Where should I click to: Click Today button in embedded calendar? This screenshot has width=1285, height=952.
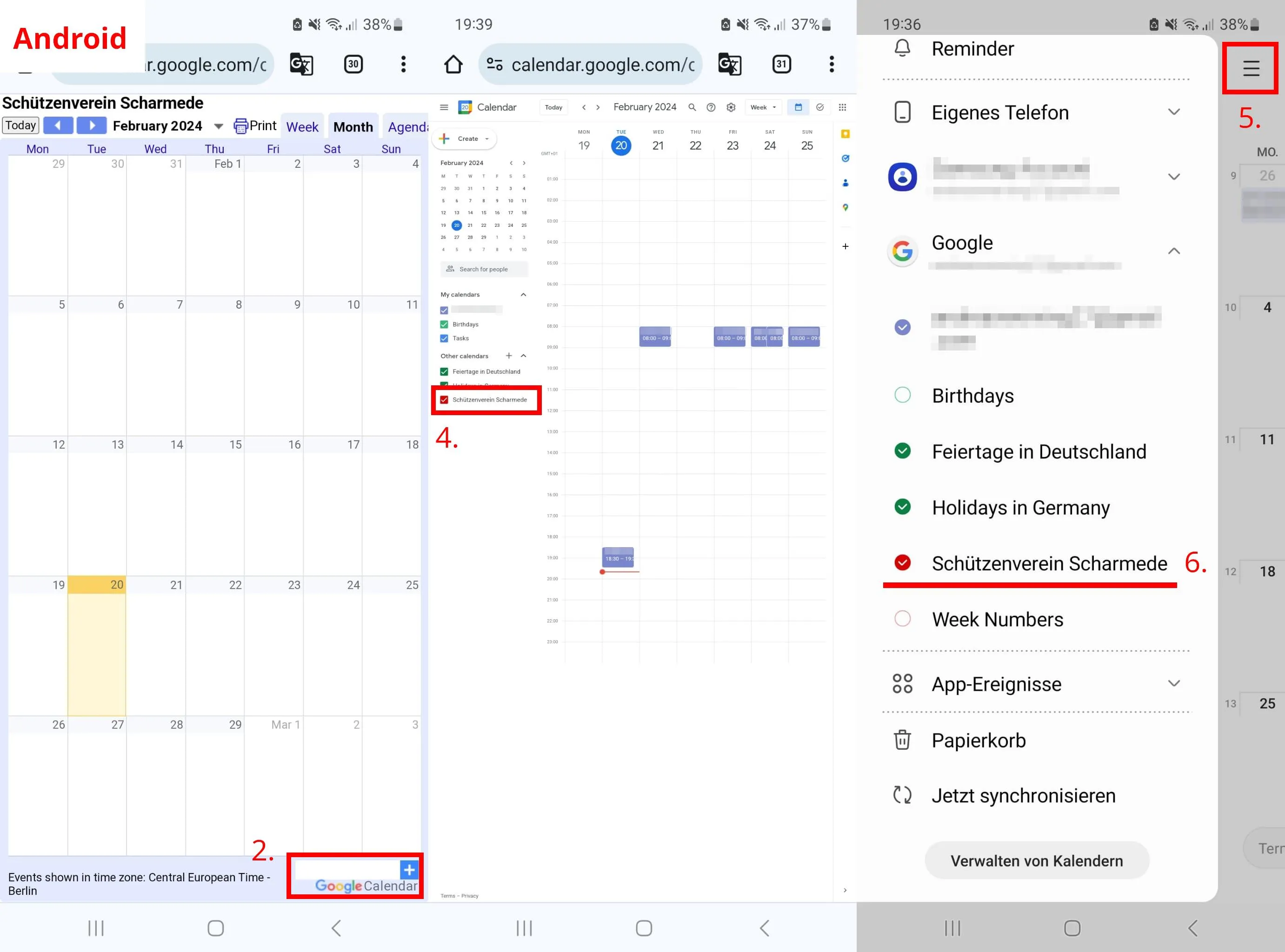pos(21,125)
